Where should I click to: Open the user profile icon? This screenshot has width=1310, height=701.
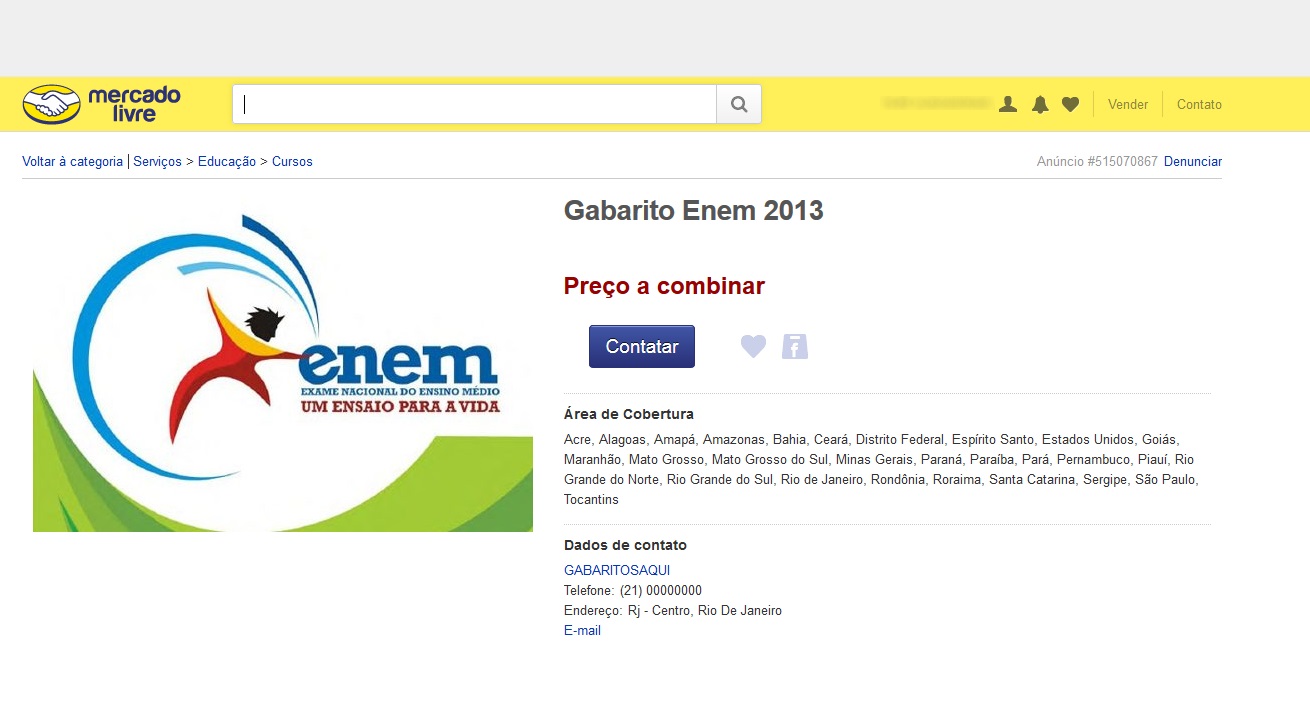[x=1008, y=104]
